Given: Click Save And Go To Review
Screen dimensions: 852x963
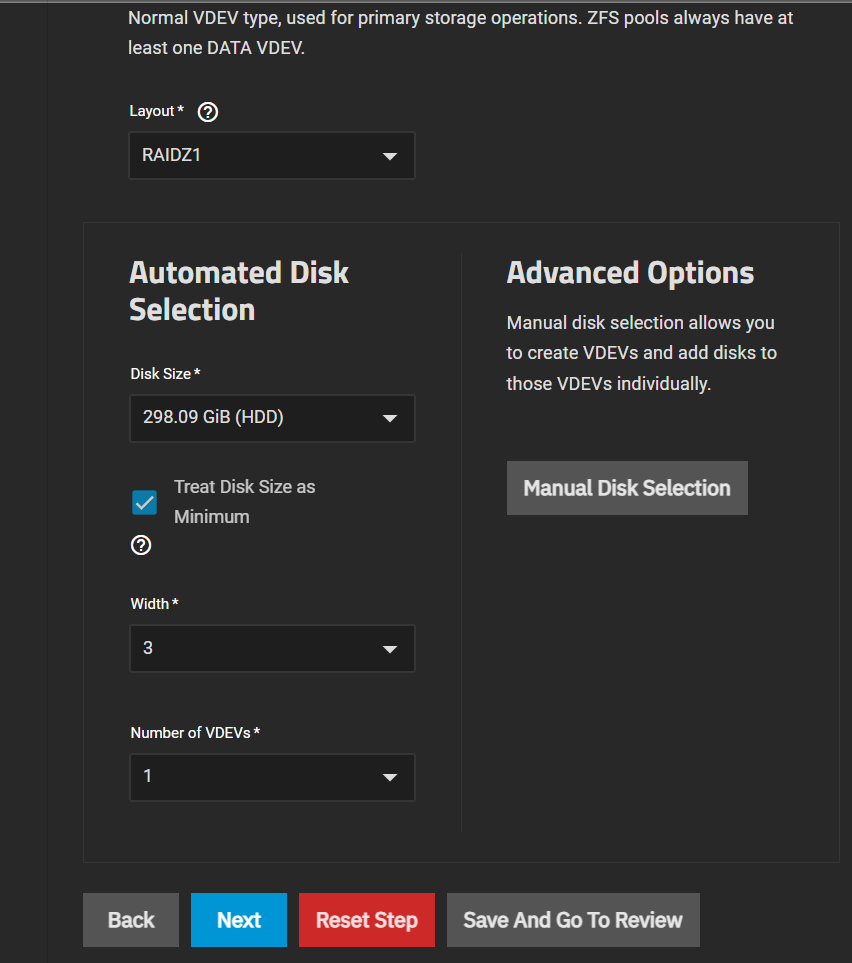Looking at the screenshot, I should (x=573, y=920).
